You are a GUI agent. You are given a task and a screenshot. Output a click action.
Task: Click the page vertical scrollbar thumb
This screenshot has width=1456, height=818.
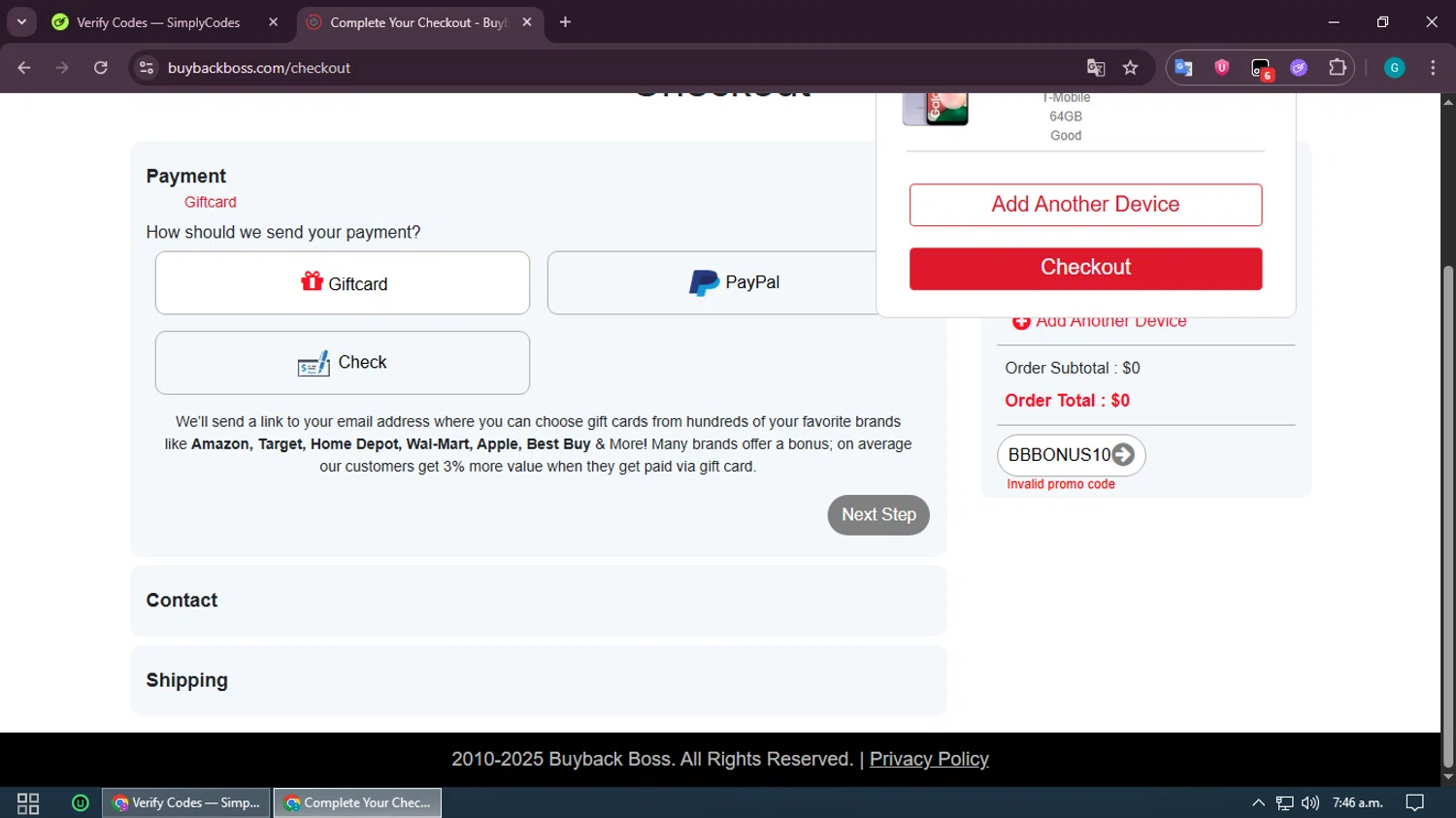pyautogui.click(x=1448, y=516)
